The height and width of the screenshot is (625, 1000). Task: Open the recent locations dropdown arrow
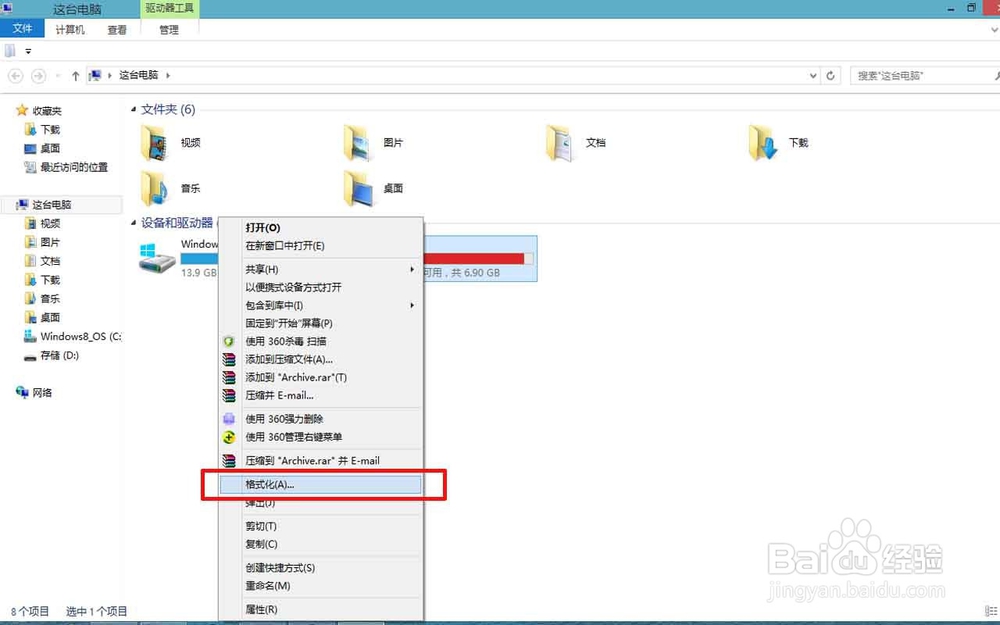pyautogui.click(x=57, y=76)
